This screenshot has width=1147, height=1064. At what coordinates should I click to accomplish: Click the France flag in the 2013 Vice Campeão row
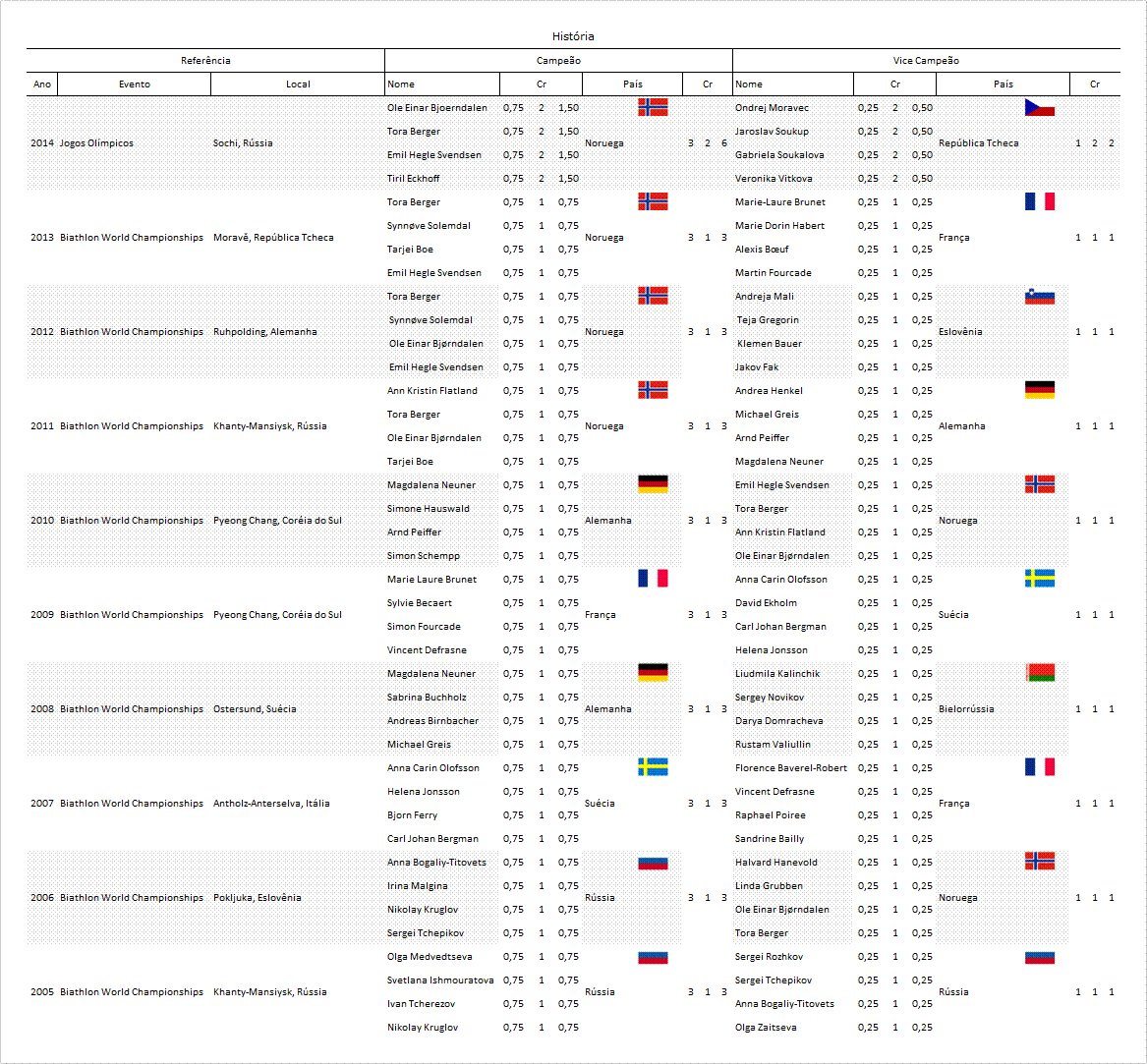click(x=1040, y=201)
